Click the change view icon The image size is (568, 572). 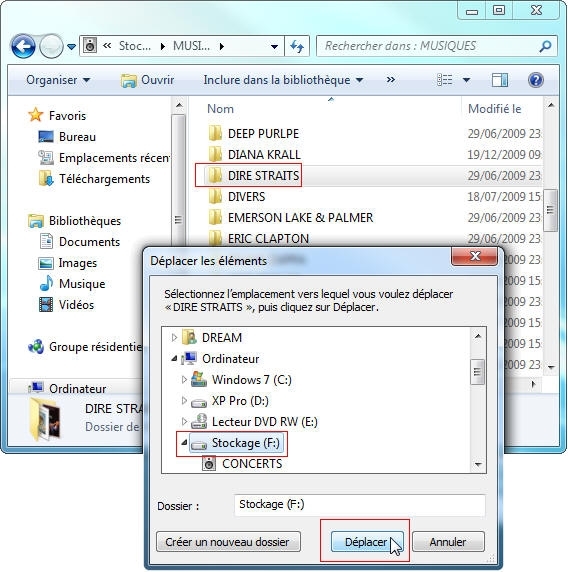point(445,80)
